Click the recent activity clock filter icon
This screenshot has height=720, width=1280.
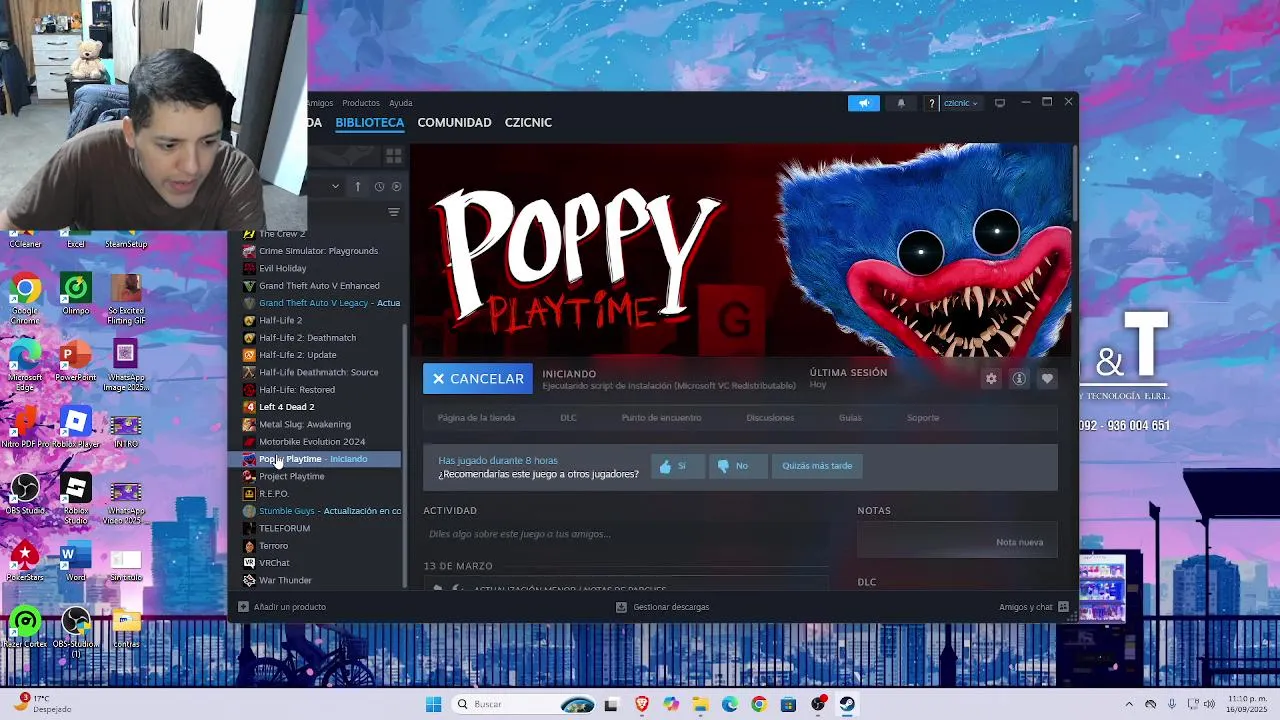point(379,186)
